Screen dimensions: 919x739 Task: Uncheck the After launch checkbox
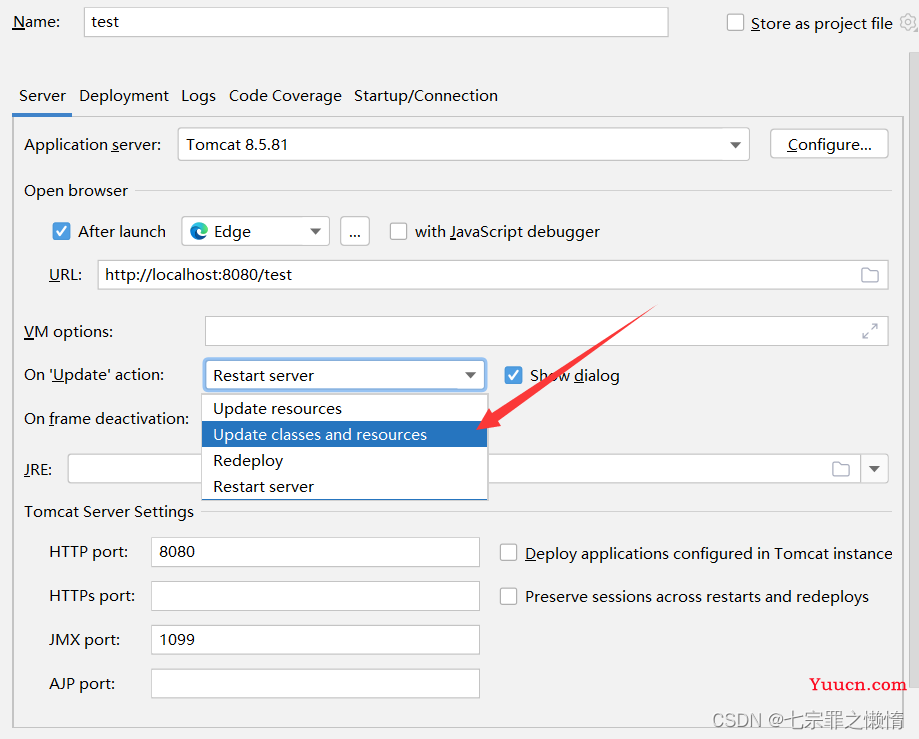(61, 231)
